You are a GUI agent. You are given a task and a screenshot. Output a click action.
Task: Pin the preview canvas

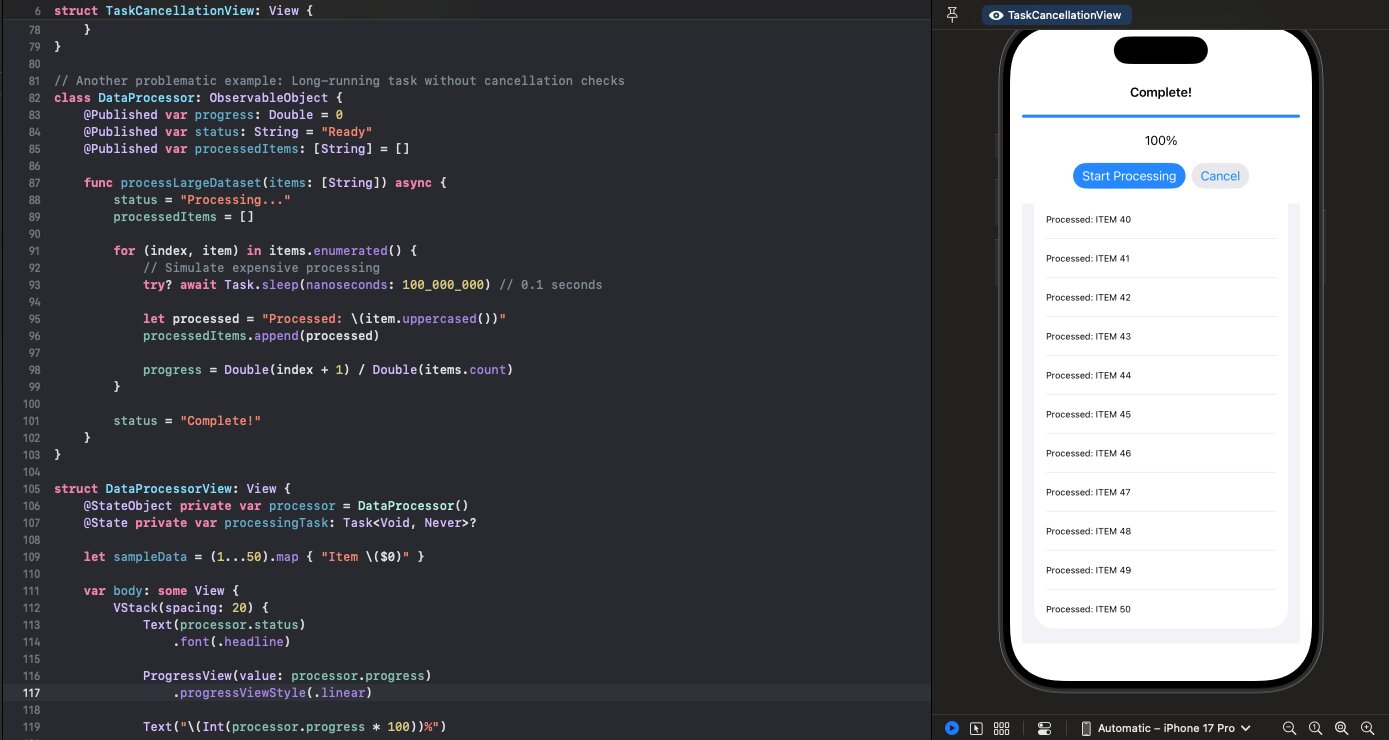(x=952, y=15)
